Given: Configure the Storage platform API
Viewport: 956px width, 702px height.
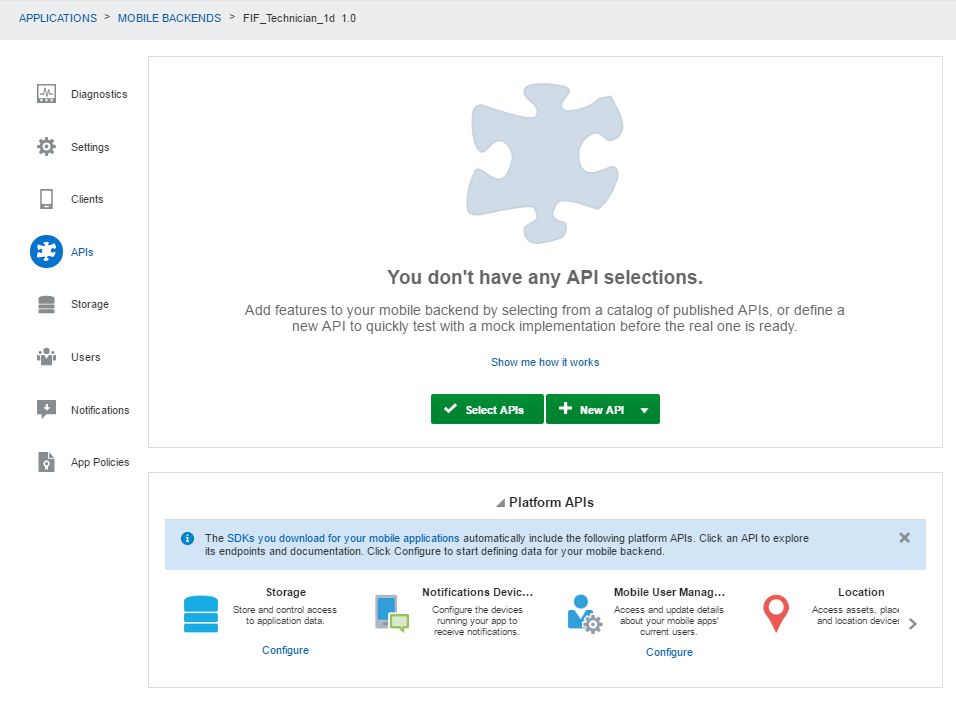Looking at the screenshot, I should click(285, 651).
